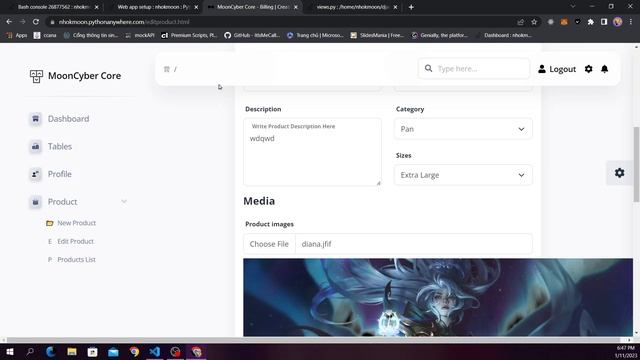Open settings gear in top navbar
Image resolution: width=640 pixels, height=360 pixels.
588,69
